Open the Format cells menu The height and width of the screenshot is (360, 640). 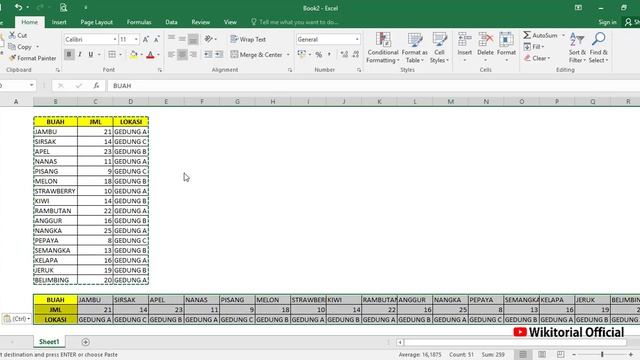pyautogui.click(x=506, y=47)
